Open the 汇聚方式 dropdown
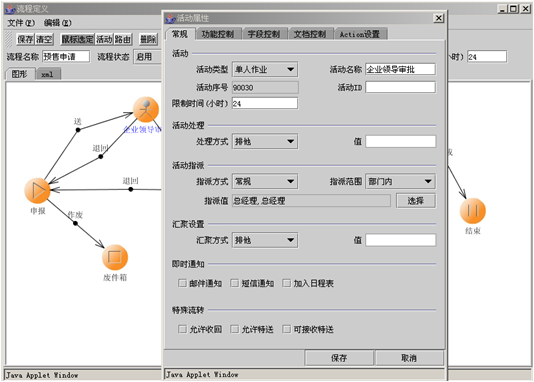Viewport: 534px width, 382px height. click(x=265, y=240)
